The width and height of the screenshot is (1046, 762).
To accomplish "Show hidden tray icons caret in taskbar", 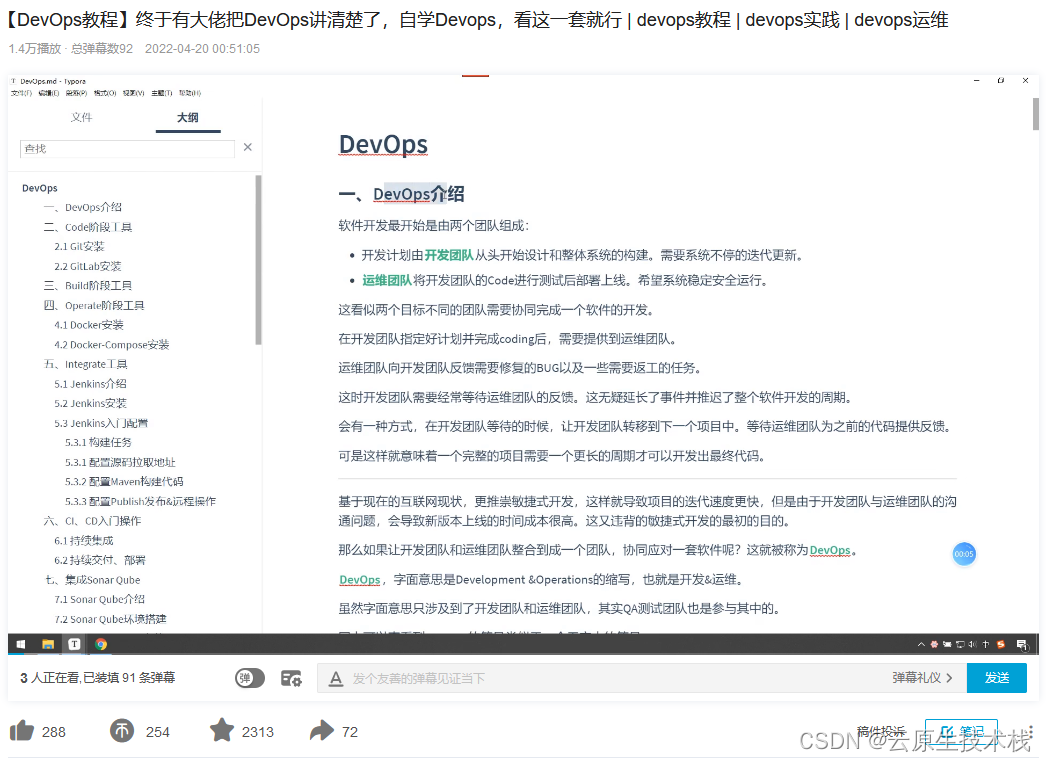I will (x=921, y=645).
